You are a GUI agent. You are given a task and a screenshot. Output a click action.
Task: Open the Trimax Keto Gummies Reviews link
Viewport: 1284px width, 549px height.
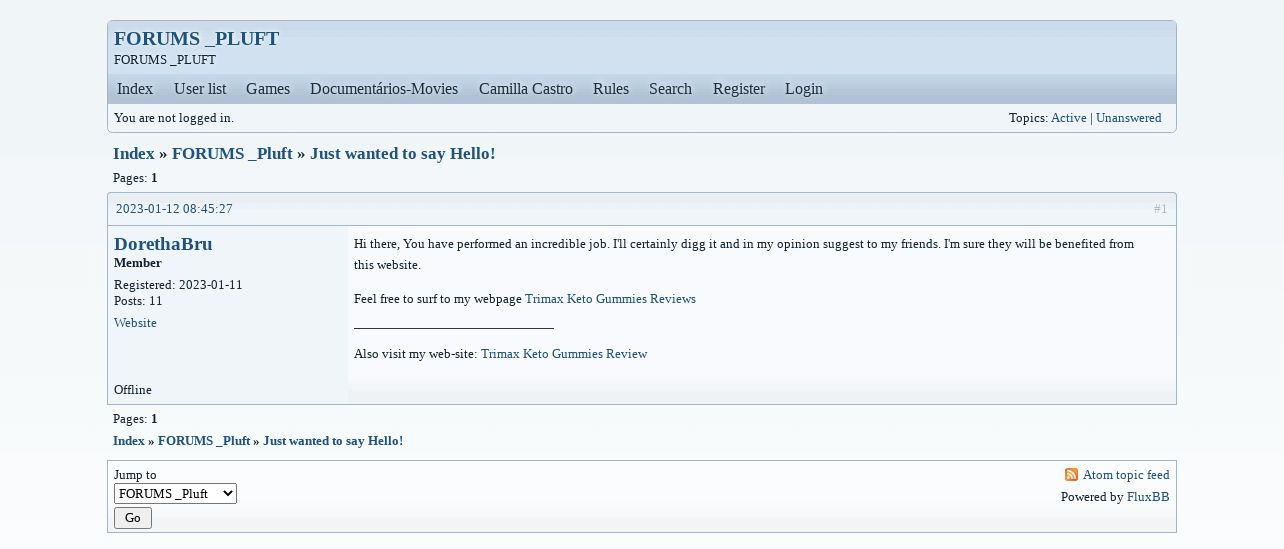pyautogui.click(x=610, y=299)
